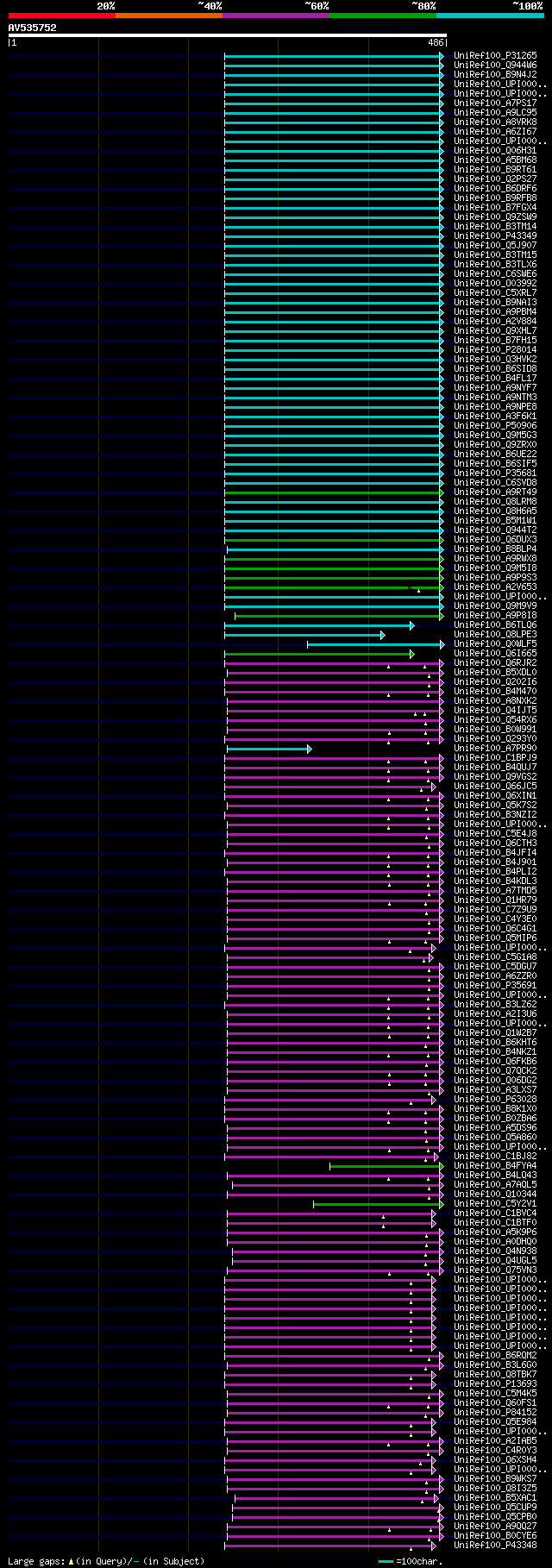Click cyan alignment bar of UniRef100_B6TLQ6
The height and width of the screenshot is (1568, 552).
(x=319, y=625)
